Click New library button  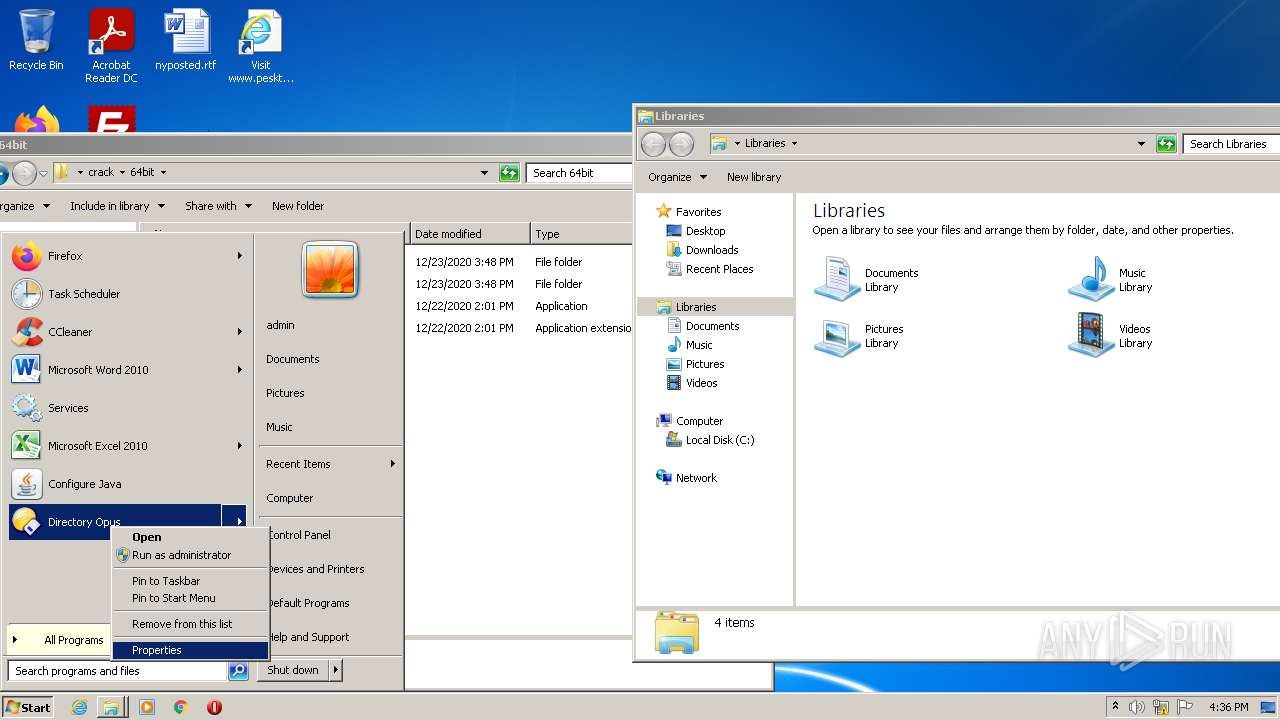click(754, 177)
